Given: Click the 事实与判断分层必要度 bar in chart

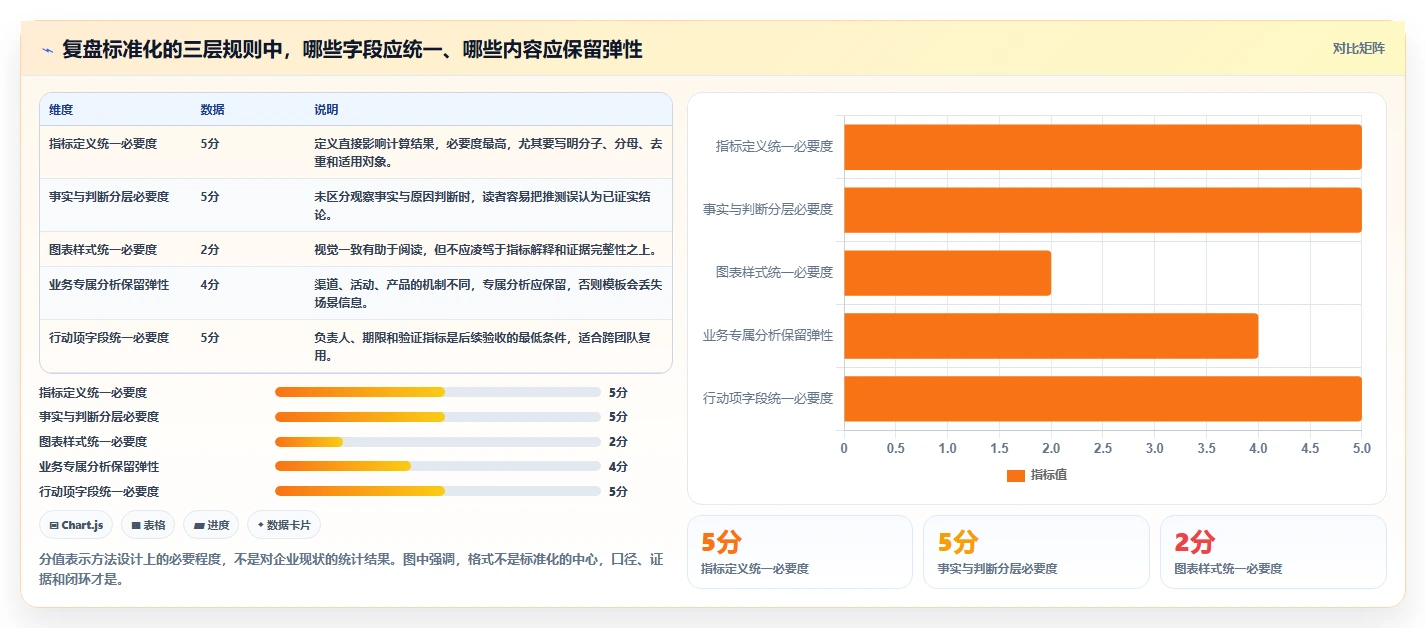Looking at the screenshot, I should tap(1103, 210).
